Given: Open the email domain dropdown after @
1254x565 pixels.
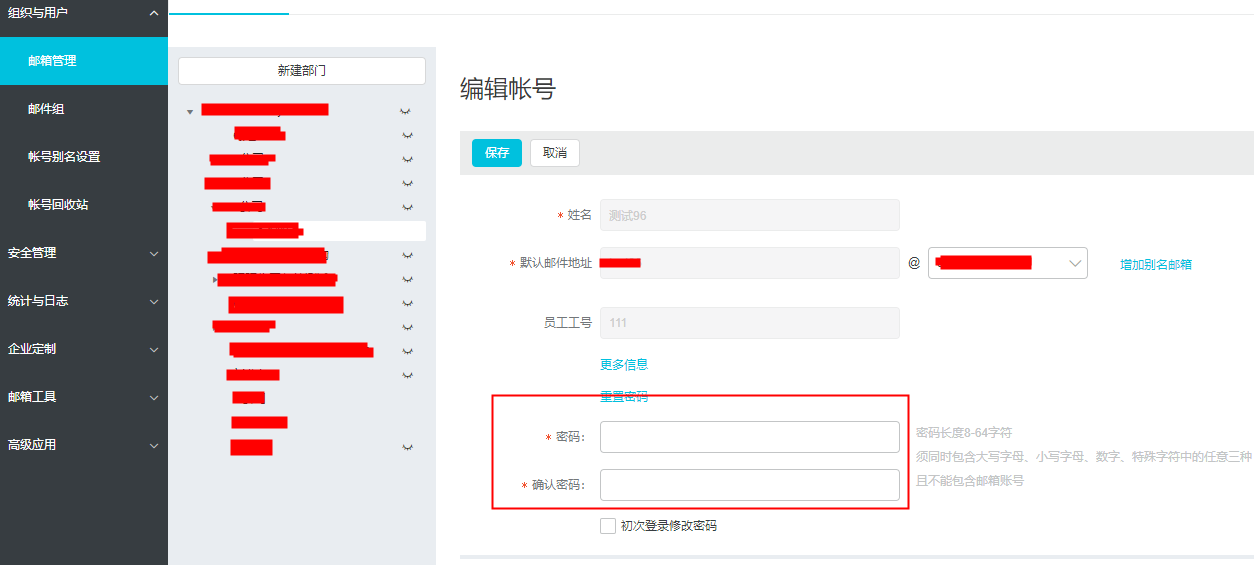Looking at the screenshot, I should tap(1008, 263).
